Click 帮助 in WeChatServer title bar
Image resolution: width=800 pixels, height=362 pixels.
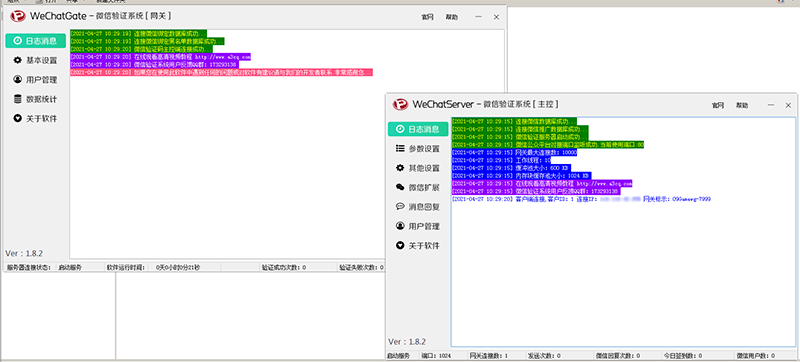(x=742, y=106)
